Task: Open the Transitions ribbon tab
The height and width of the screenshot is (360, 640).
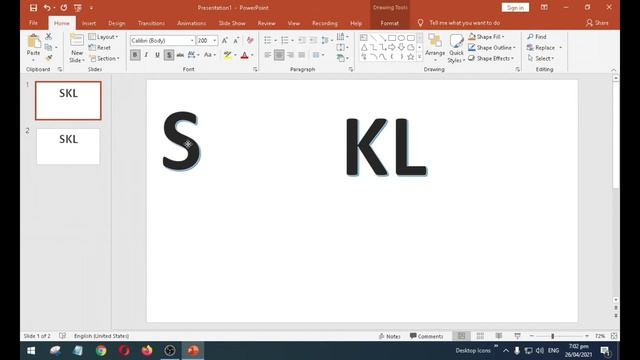Action: (151, 23)
